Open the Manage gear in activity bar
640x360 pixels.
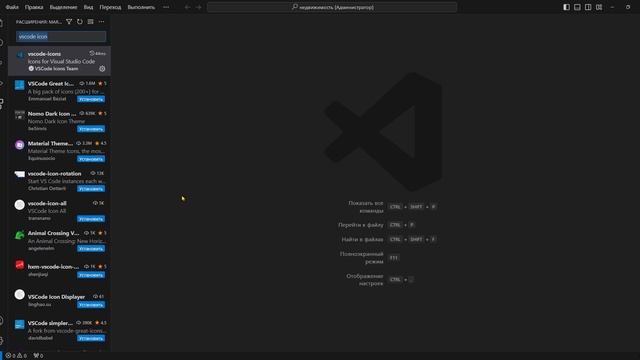coord(2,340)
